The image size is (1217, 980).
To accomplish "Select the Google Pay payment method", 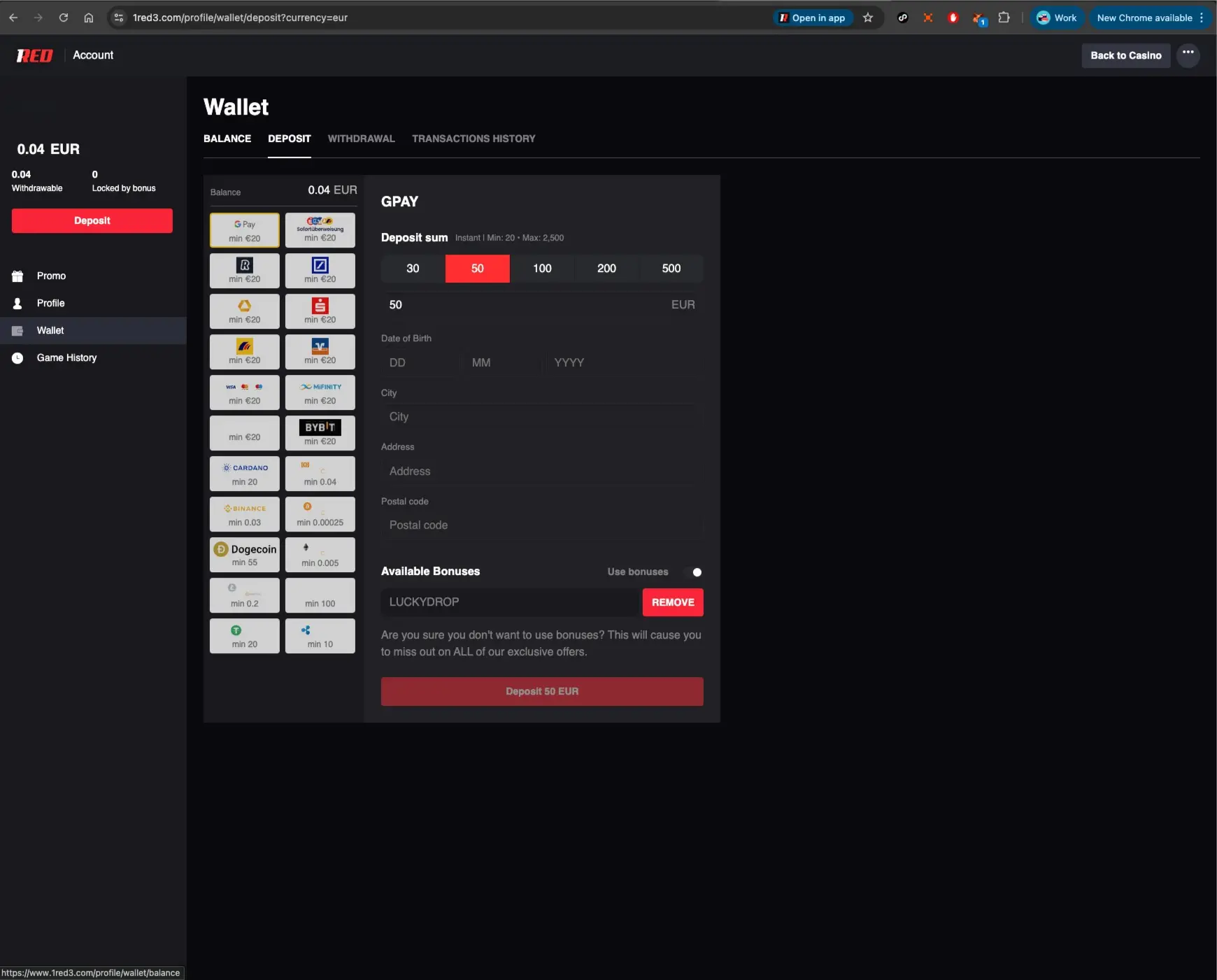I will (x=244, y=230).
